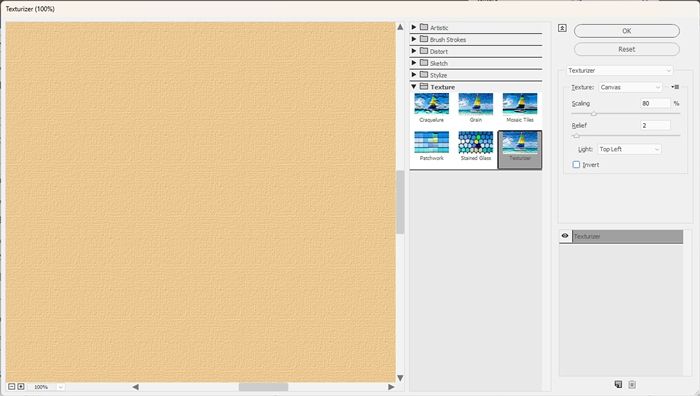Click the vertical preview scrollbar thumb
The width and height of the screenshot is (700, 396).
tap(400, 202)
